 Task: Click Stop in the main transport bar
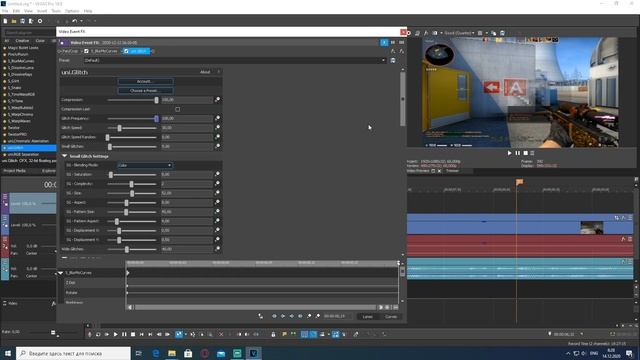[x=133, y=334]
